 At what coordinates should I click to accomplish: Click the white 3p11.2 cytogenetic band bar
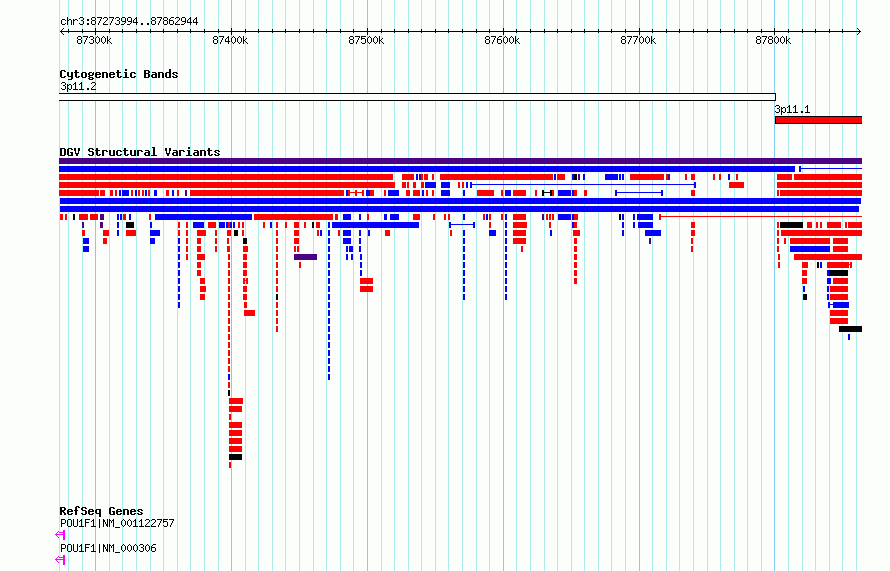point(417,97)
